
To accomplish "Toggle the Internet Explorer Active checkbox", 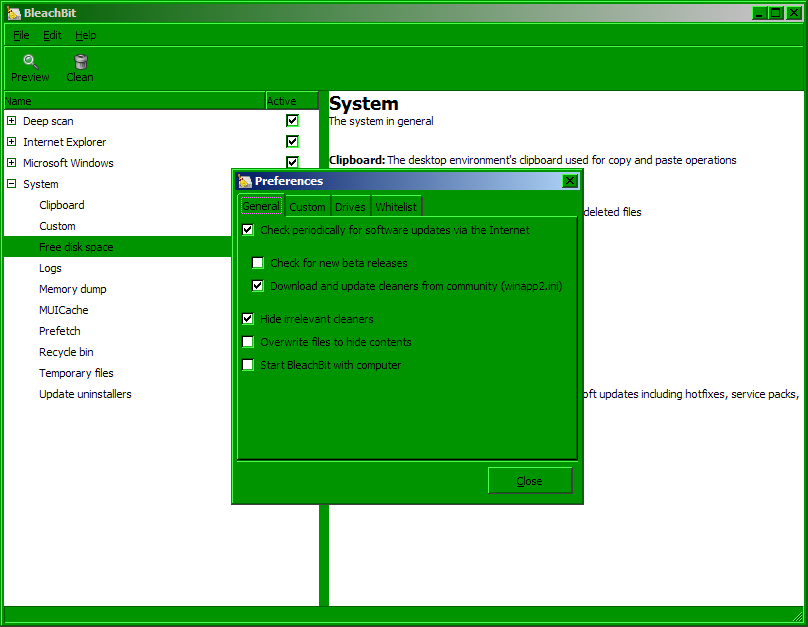I will tap(292, 142).
